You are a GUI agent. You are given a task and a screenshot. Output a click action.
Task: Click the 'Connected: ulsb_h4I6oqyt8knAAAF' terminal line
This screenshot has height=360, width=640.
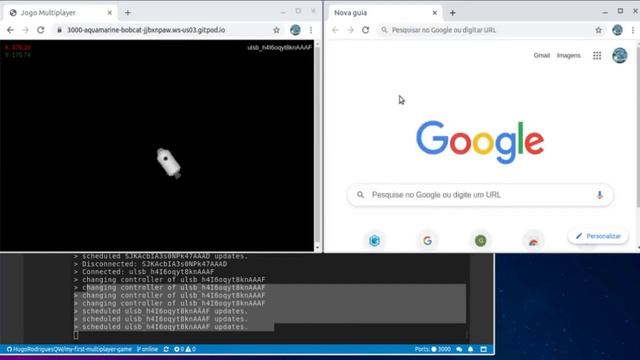[x=144, y=272]
